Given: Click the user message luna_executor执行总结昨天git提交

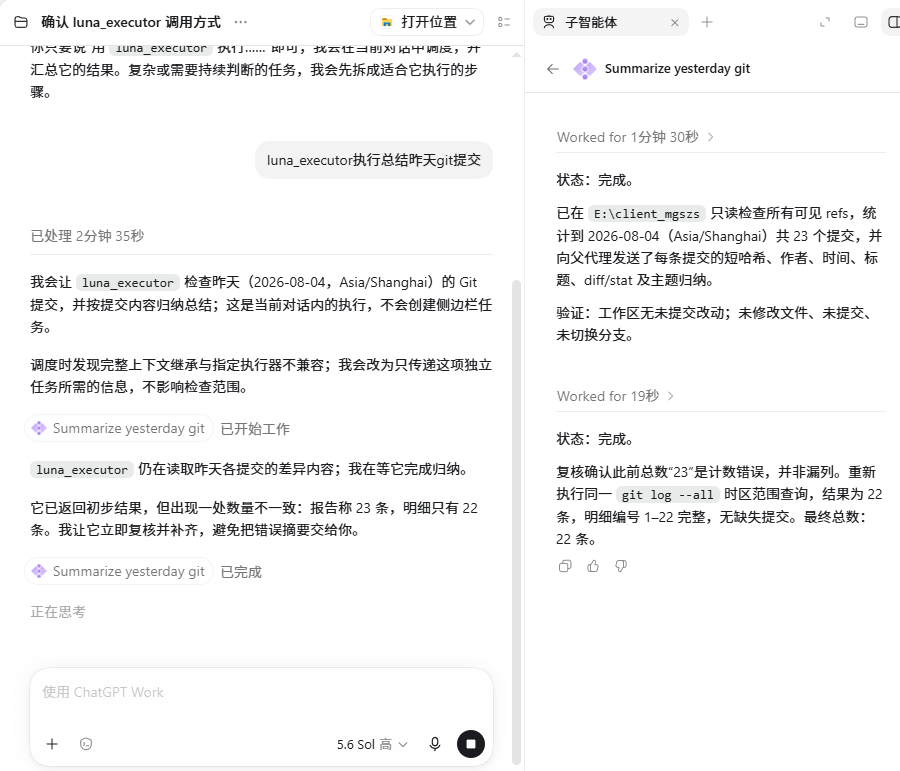Looking at the screenshot, I should pyautogui.click(x=374, y=160).
